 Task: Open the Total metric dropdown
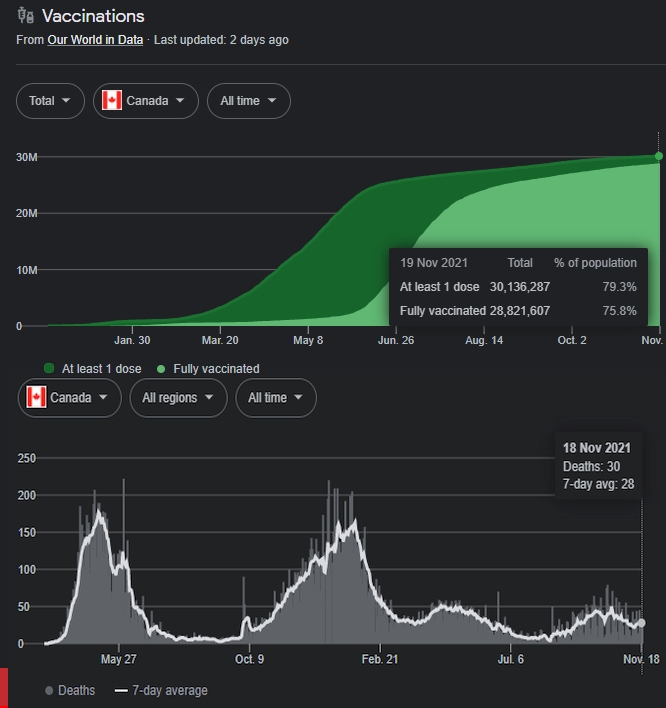[50, 101]
